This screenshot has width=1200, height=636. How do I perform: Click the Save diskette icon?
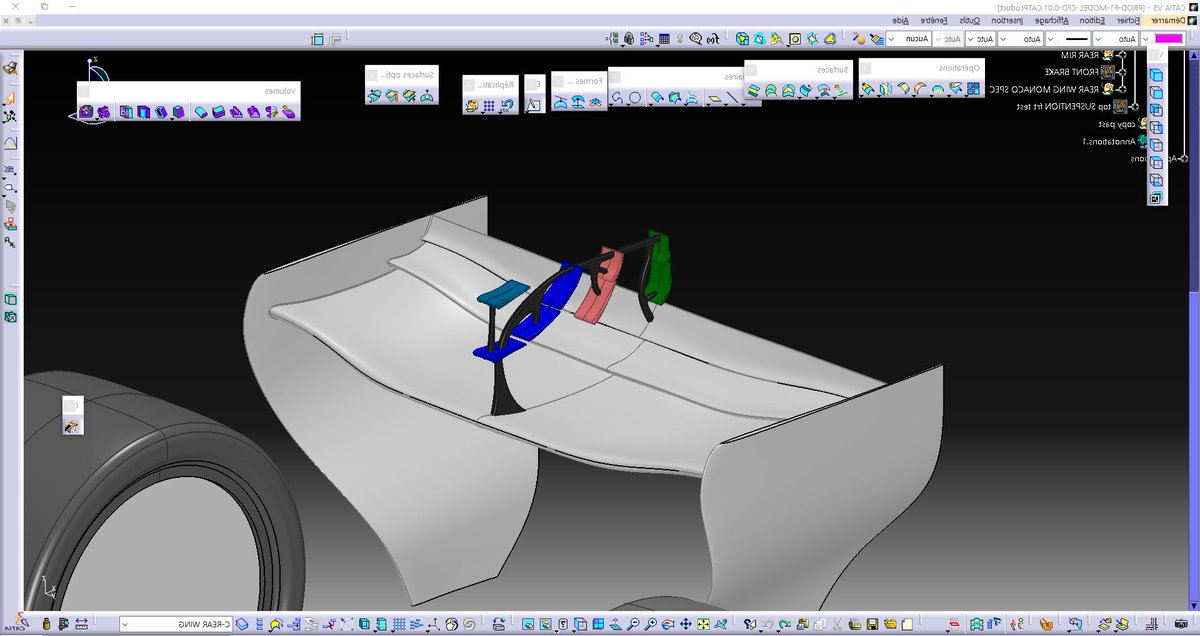[871, 624]
